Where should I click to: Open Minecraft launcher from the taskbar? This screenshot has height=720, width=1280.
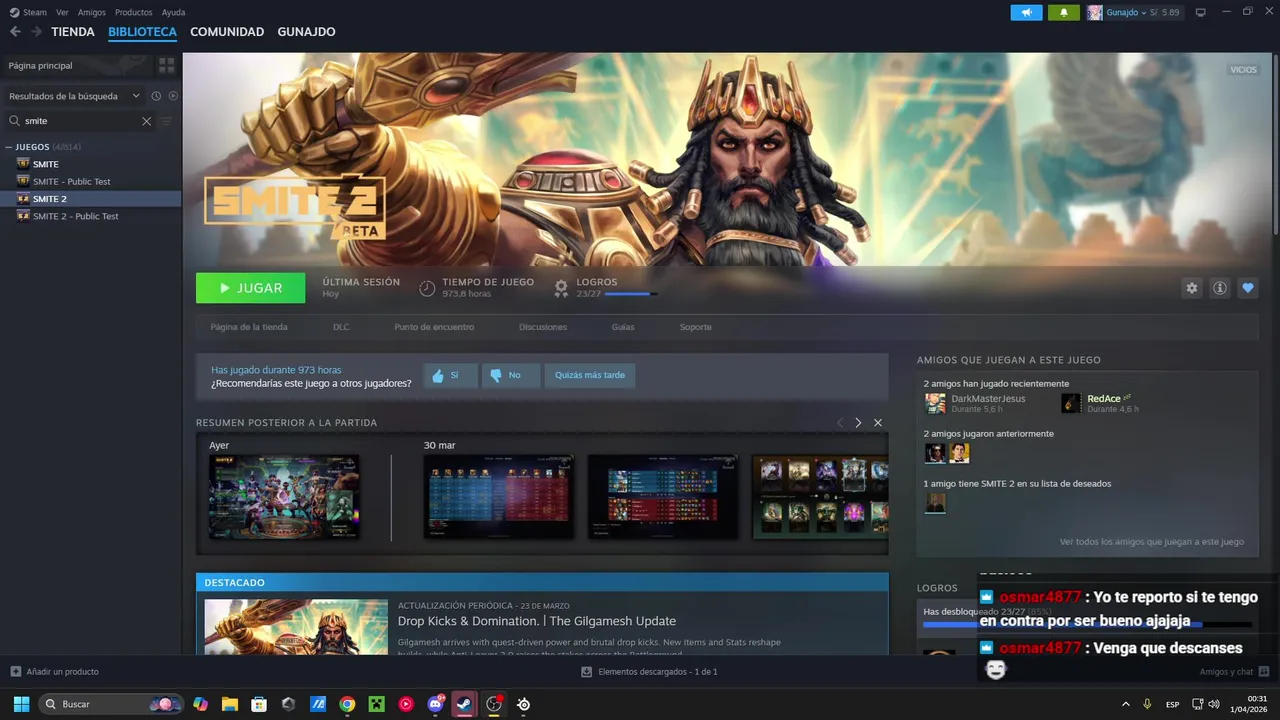pyautogui.click(x=376, y=704)
